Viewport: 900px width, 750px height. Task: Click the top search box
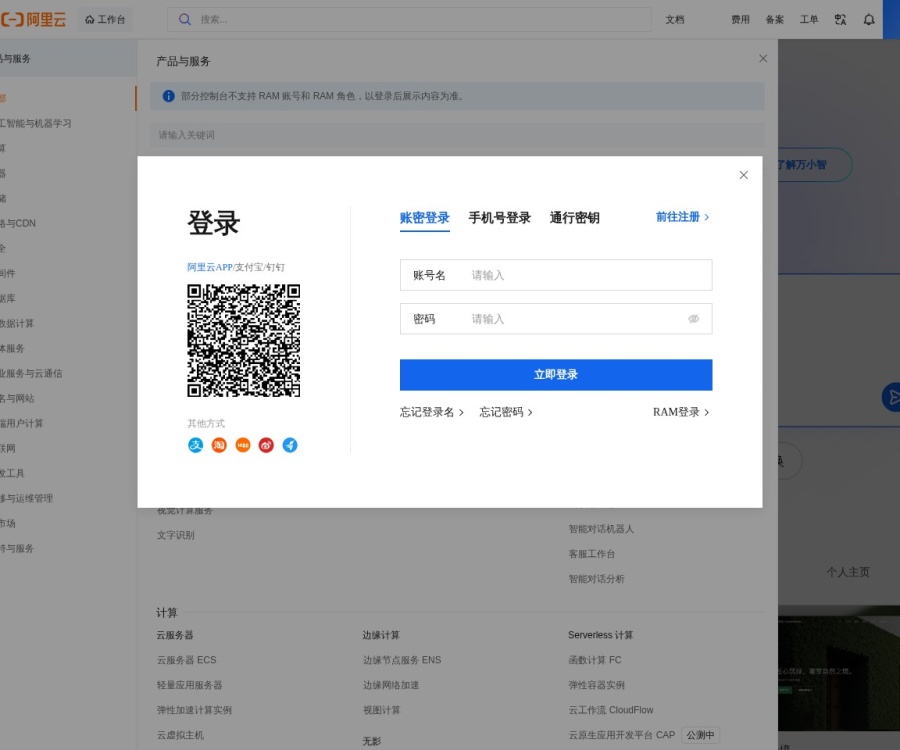[409, 20]
